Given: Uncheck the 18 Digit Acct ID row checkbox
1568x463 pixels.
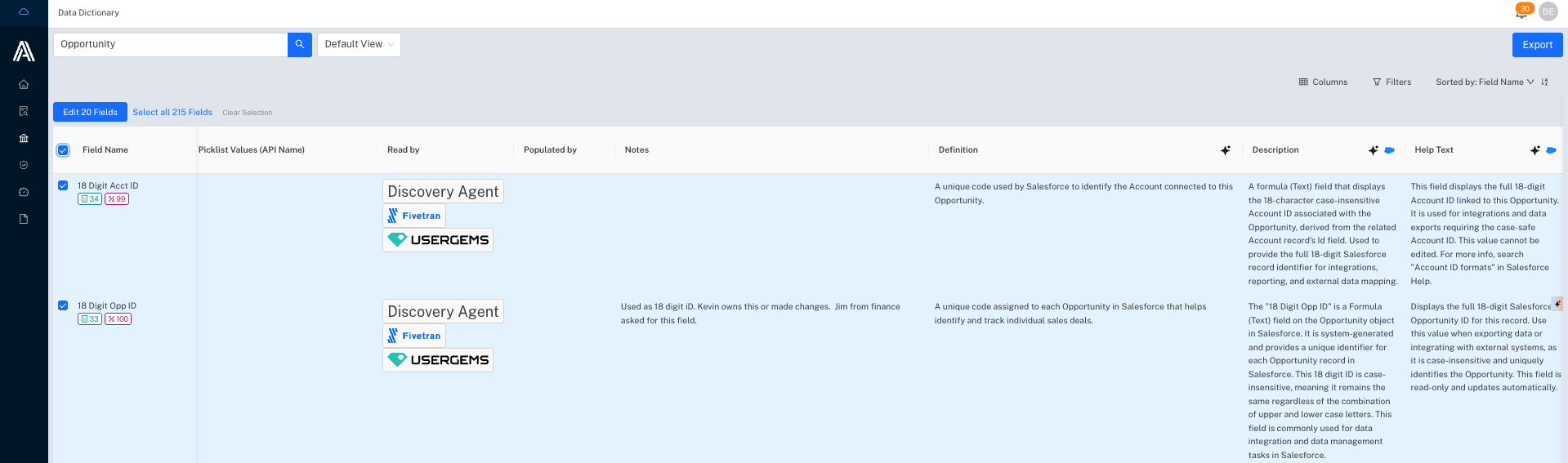Looking at the screenshot, I should pos(63,185).
